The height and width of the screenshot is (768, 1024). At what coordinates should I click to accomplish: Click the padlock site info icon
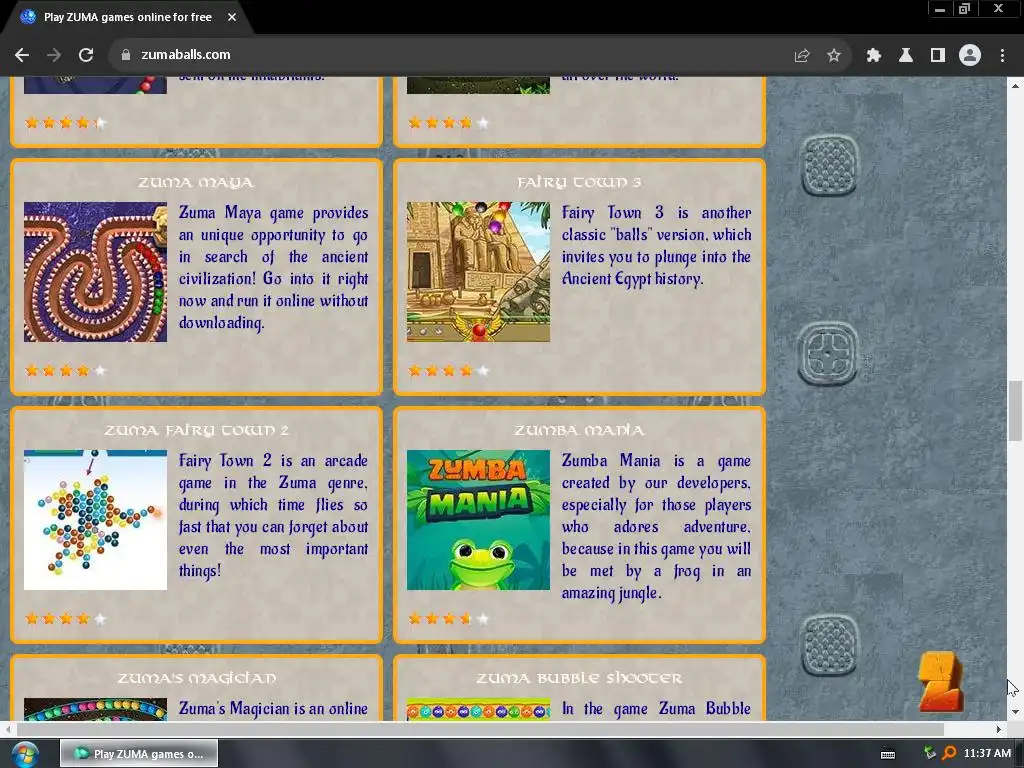tap(125, 55)
